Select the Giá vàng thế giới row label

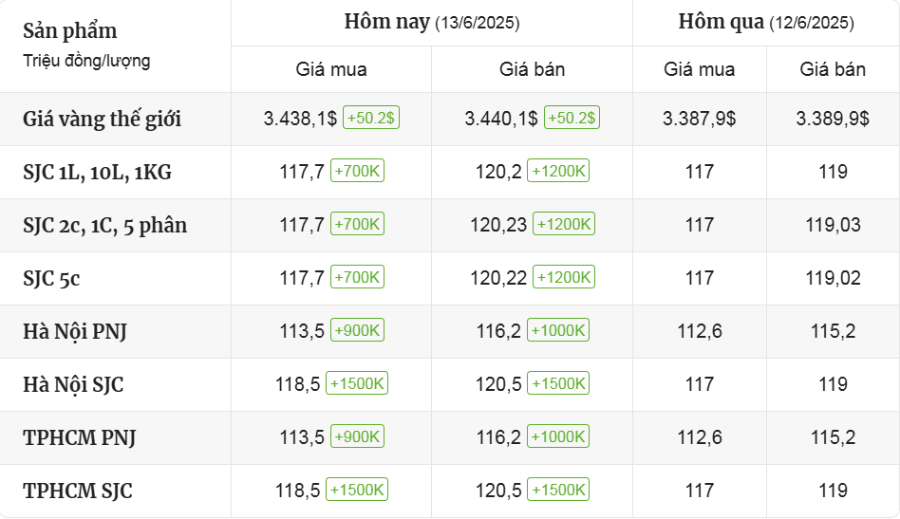point(102,119)
